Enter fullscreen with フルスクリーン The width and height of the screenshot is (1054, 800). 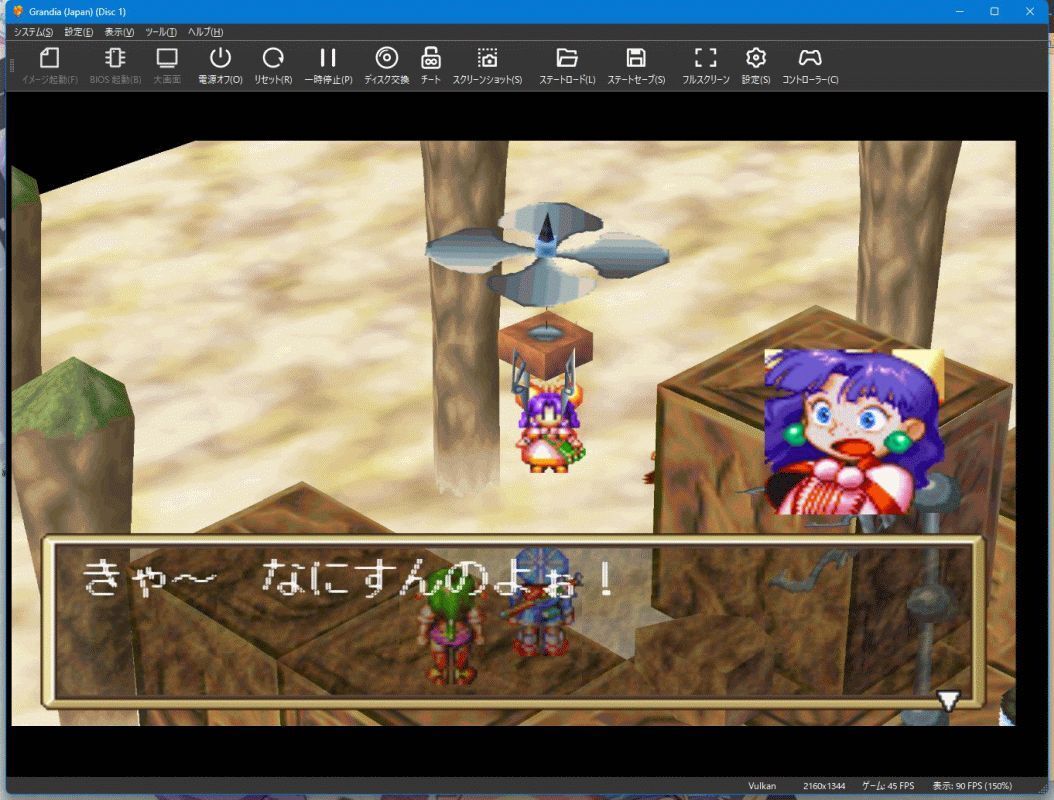click(x=706, y=66)
